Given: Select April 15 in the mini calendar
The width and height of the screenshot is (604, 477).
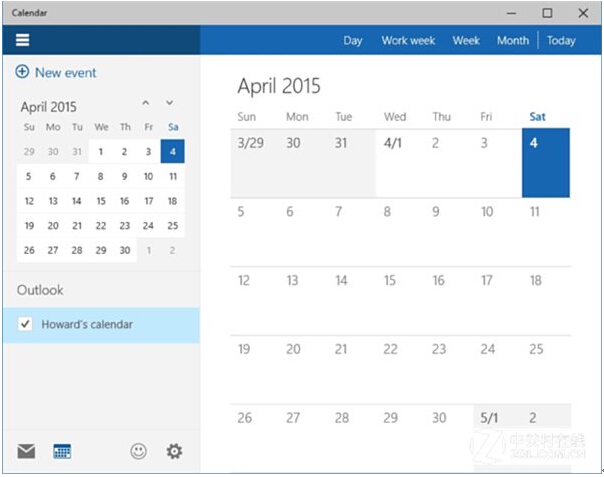Looking at the screenshot, I should pyautogui.click(x=101, y=200).
